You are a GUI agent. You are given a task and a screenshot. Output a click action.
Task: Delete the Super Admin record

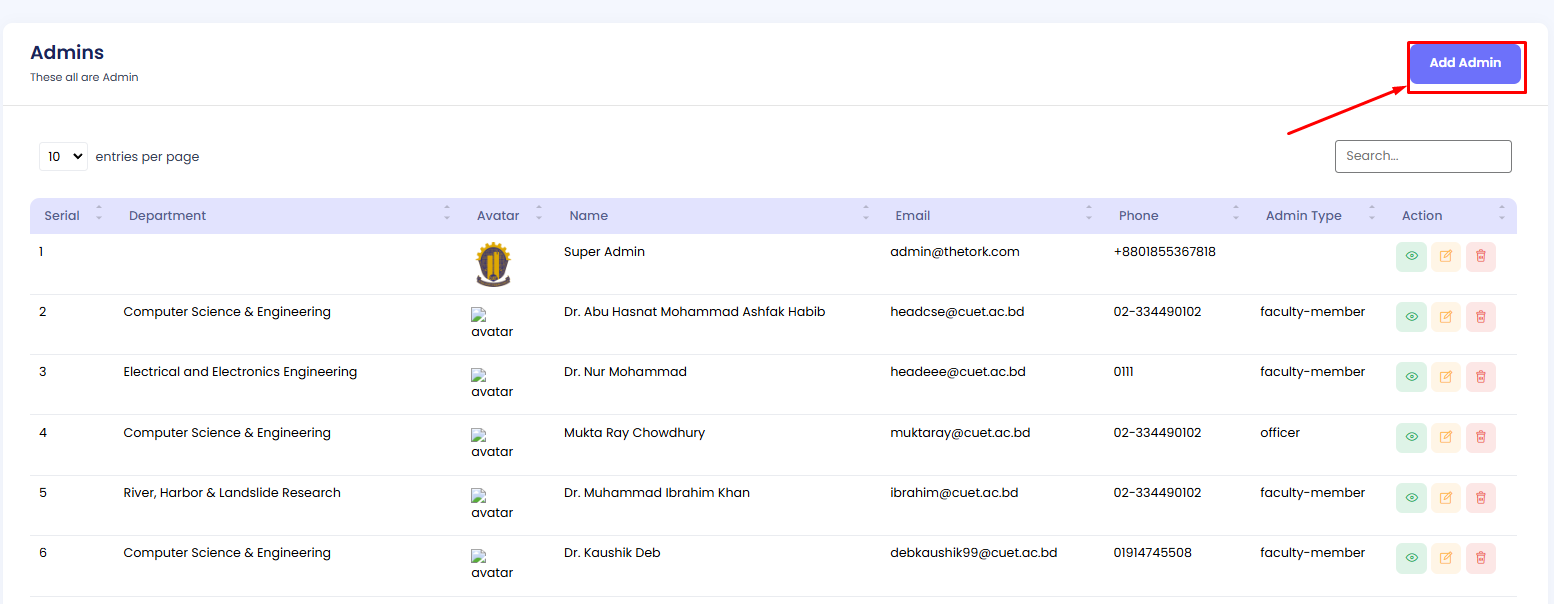pyautogui.click(x=1480, y=256)
